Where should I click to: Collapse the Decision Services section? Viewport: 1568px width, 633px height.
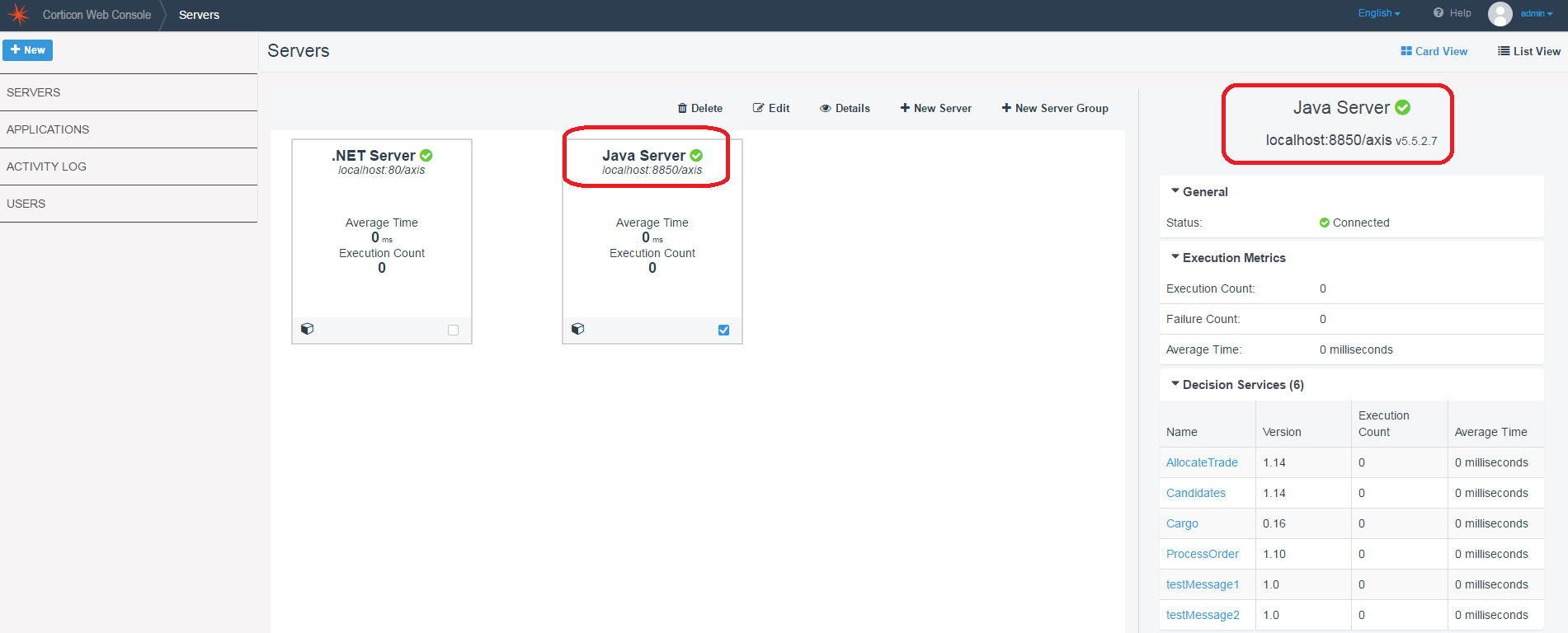(x=1237, y=385)
